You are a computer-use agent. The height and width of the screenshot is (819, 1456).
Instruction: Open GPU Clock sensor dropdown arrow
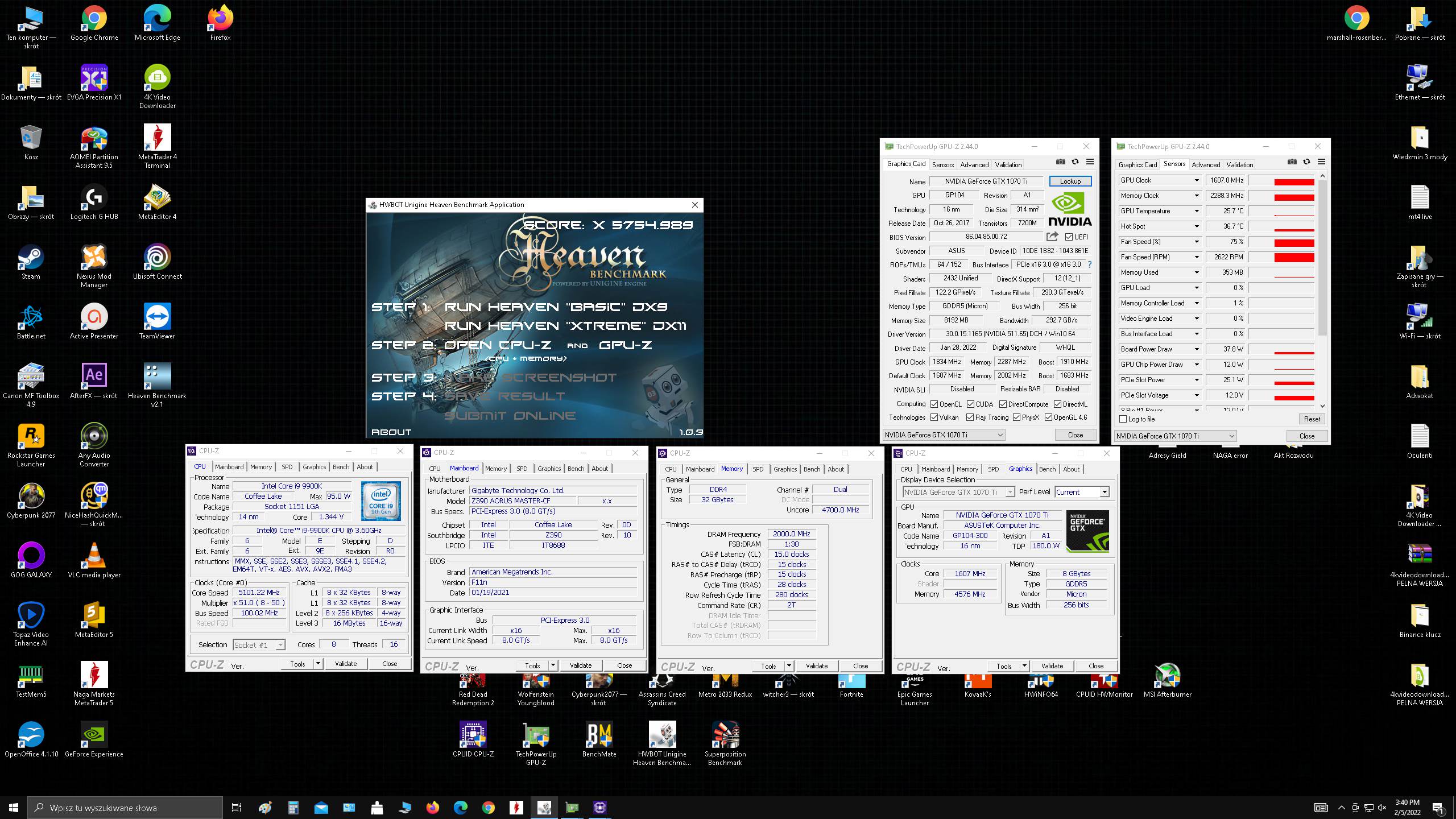coord(1196,180)
